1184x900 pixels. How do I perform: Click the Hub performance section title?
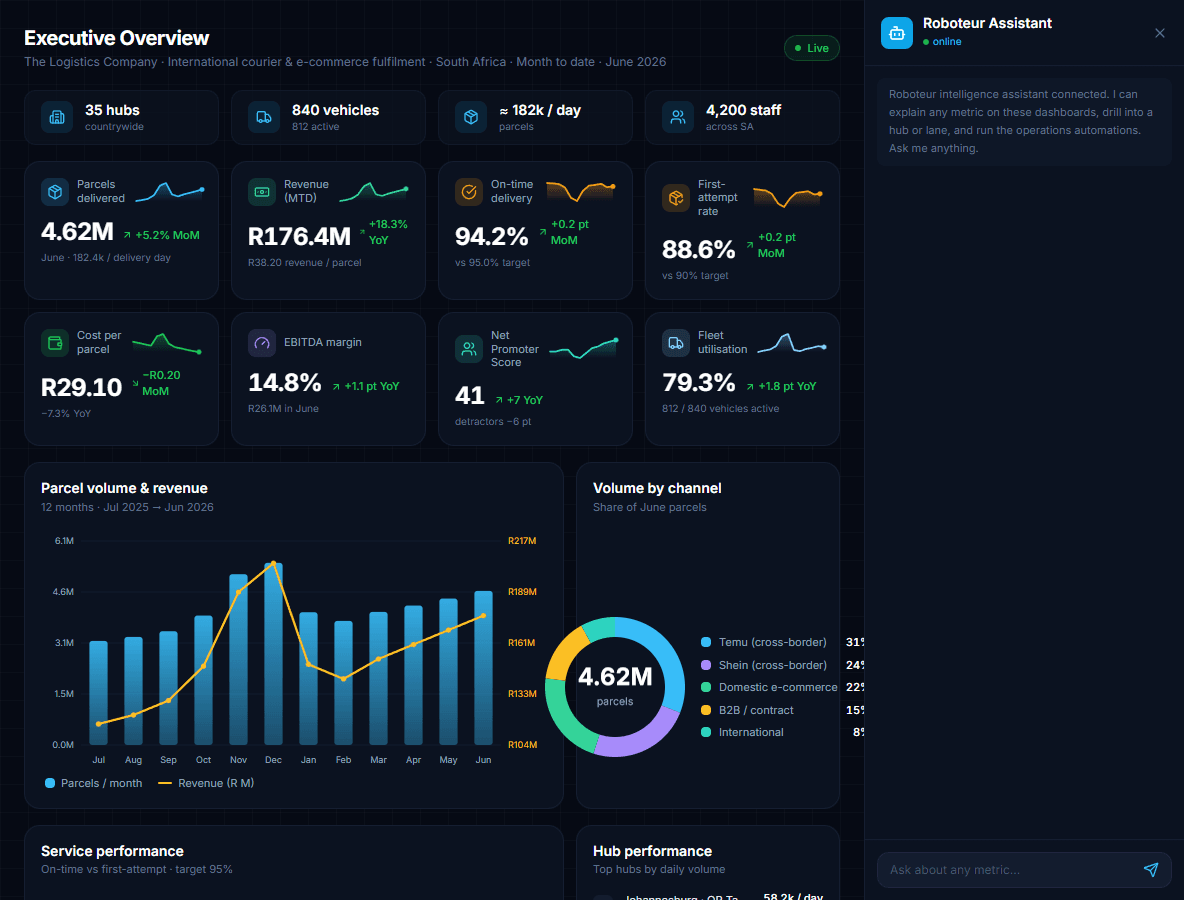[x=652, y=851]
